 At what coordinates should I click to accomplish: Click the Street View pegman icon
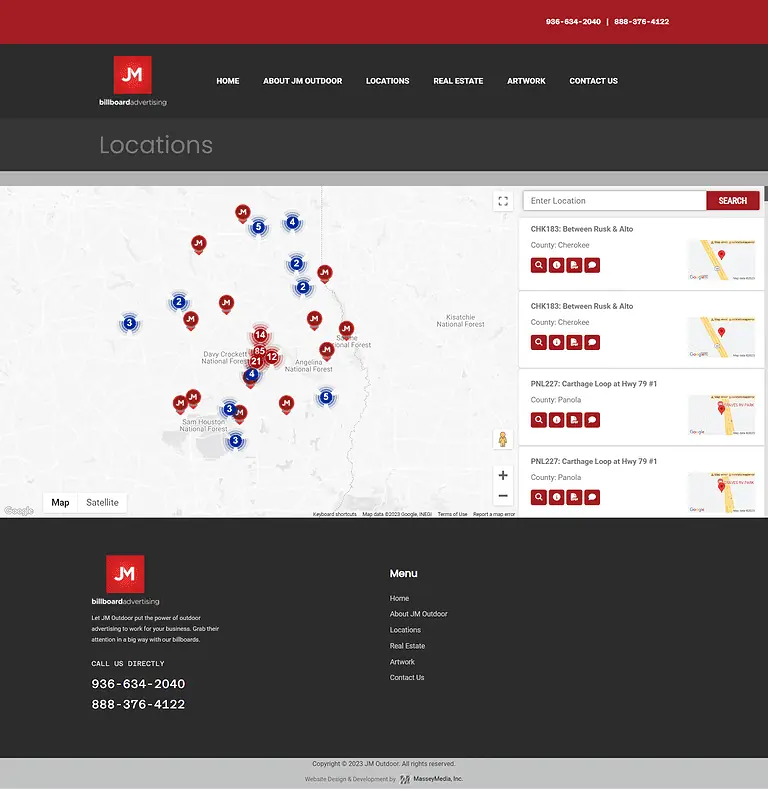[x=503, y=440]
